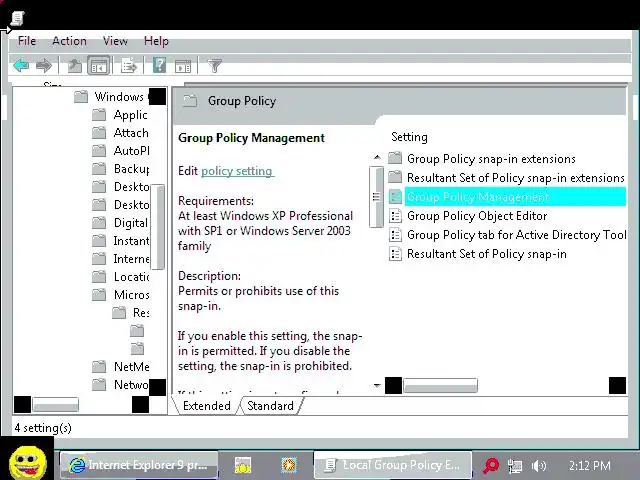Screen dimensions: 640x480
Task: Select the Micros folder tree item
Action: pyautogui.click(x=121, y=295)
